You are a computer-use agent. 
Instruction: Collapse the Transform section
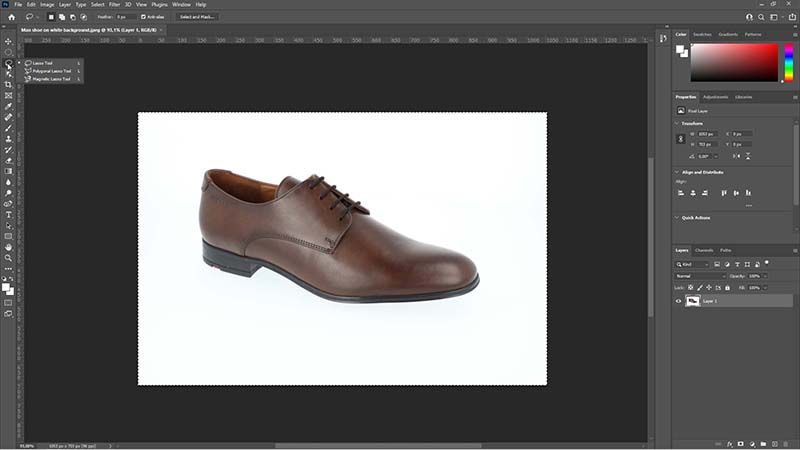pyautogui.click(x=678, y=123)
